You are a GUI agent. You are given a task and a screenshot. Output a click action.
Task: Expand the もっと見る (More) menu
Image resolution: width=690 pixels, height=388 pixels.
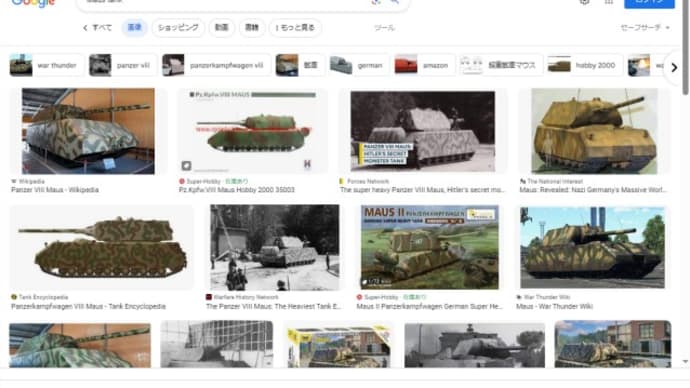click(295, 28)
